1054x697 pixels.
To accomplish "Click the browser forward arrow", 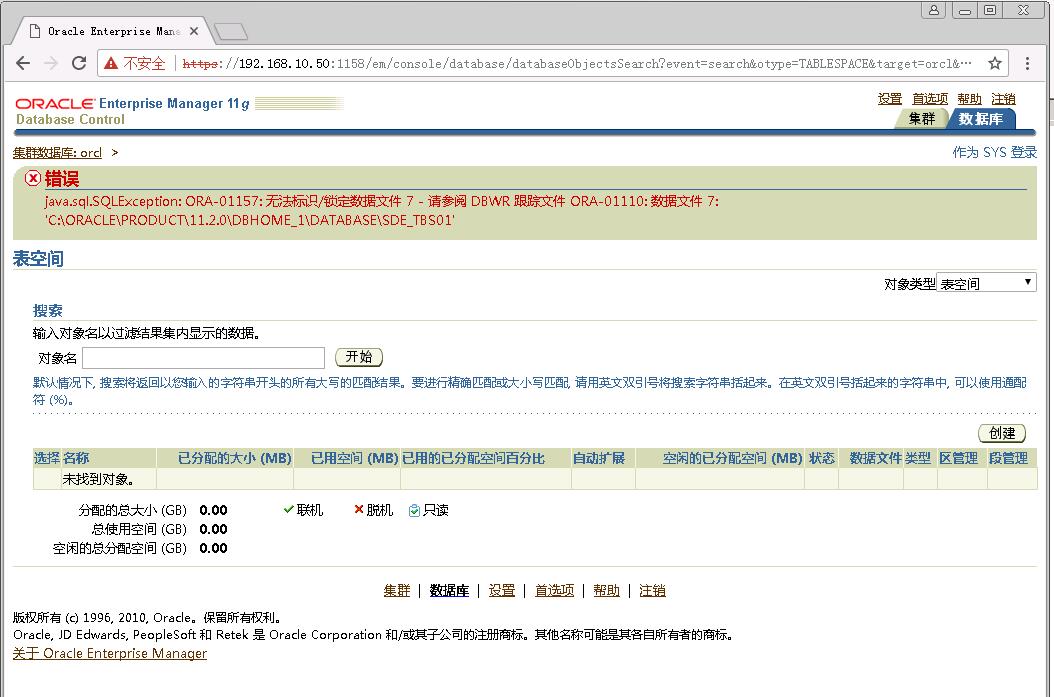I will click(51, 63).
